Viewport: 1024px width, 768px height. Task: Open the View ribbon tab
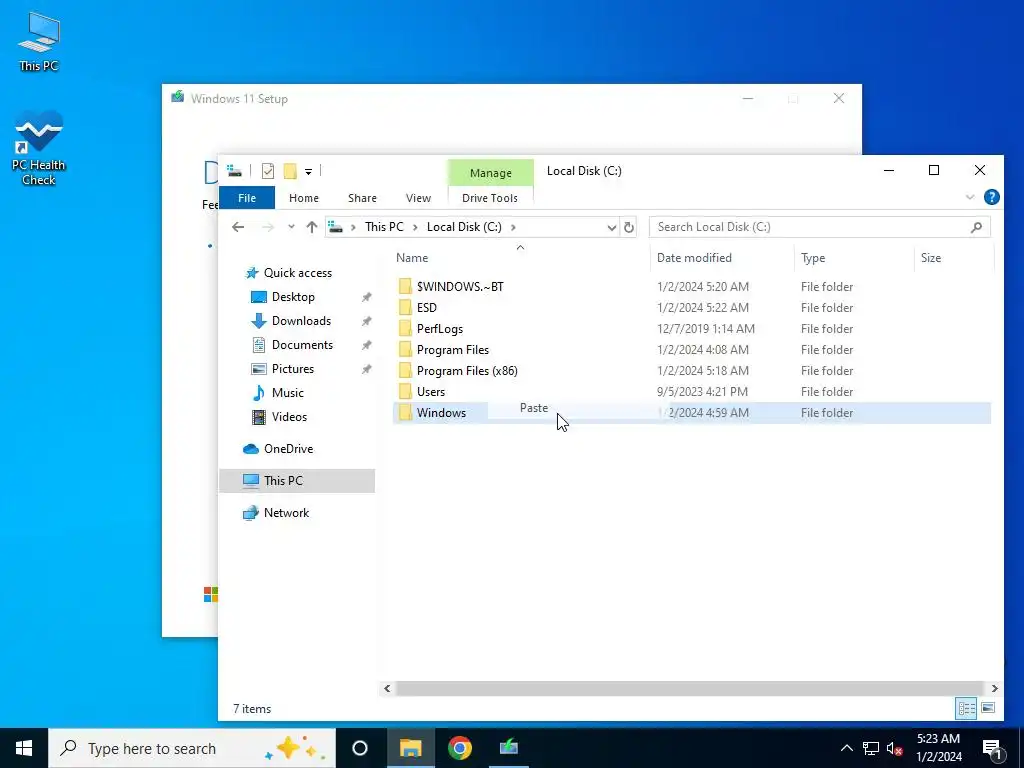418,198
